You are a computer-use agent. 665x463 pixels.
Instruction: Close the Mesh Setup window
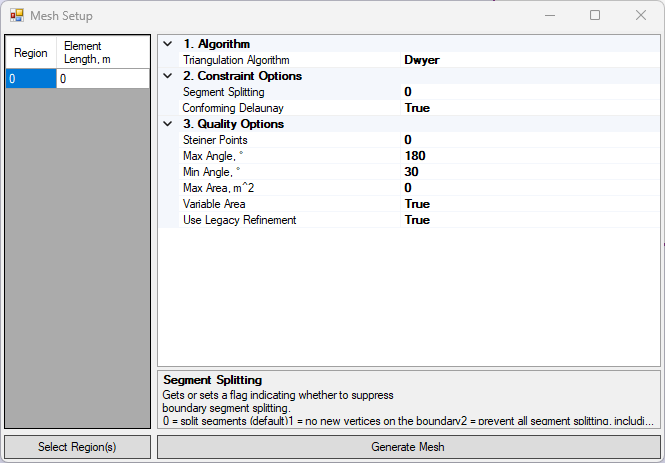pyautogui.click(x=641, y=16)
